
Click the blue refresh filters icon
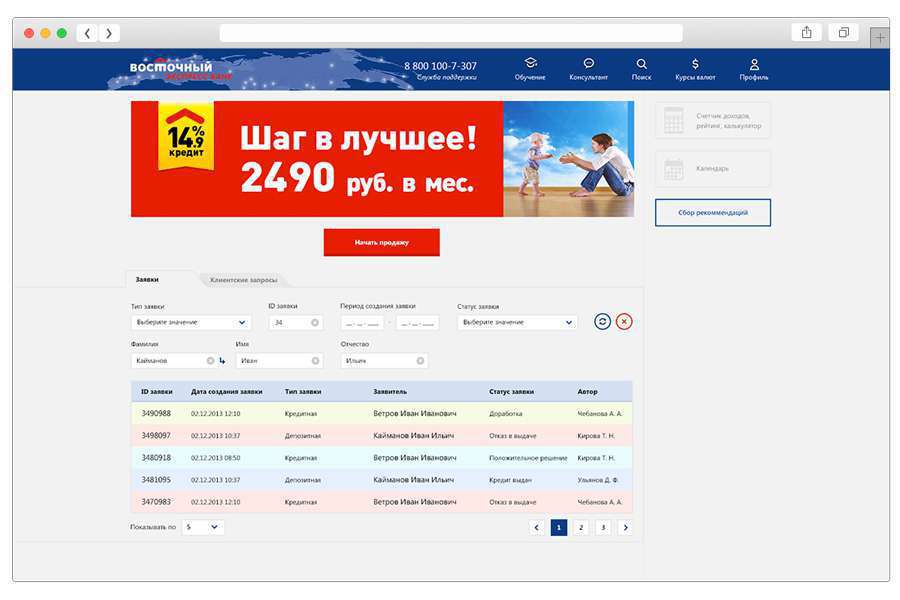click(602, 321)
